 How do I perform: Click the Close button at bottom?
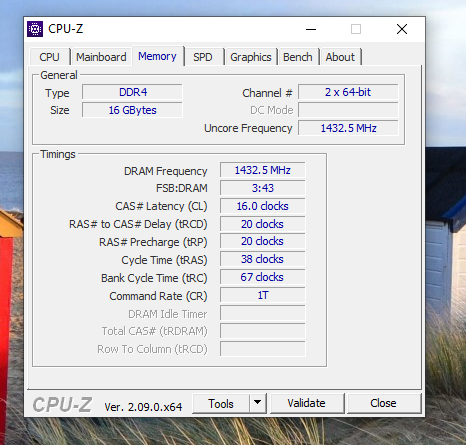click(x=383, y=403)
